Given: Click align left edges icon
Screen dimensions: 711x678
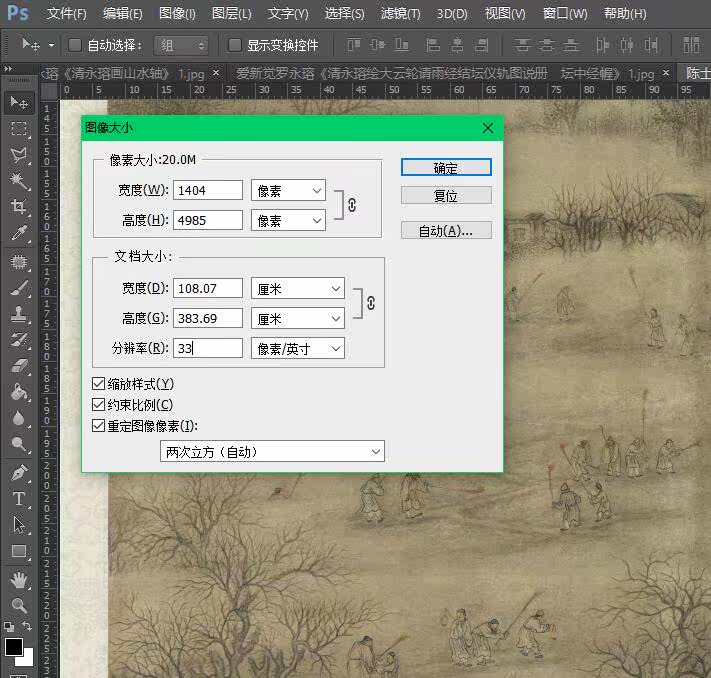Looking at the screenshot, I should pyautogui.click(x=433, y=45).
